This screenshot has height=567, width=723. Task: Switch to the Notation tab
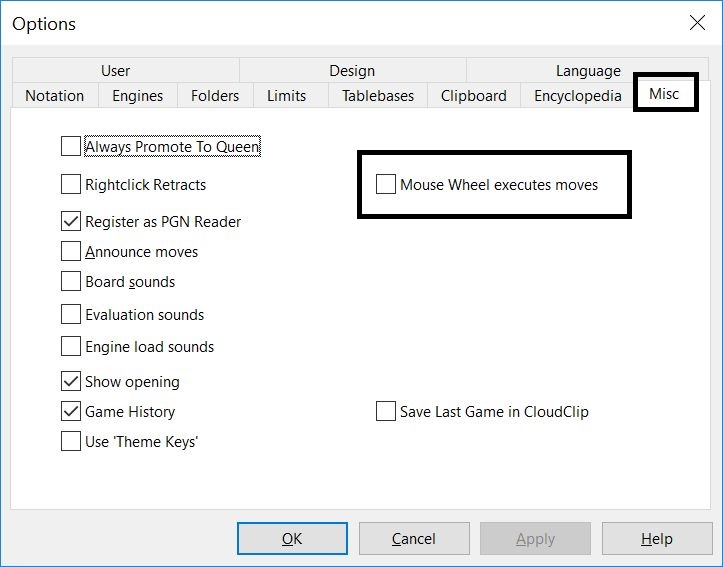click(55, 96)
